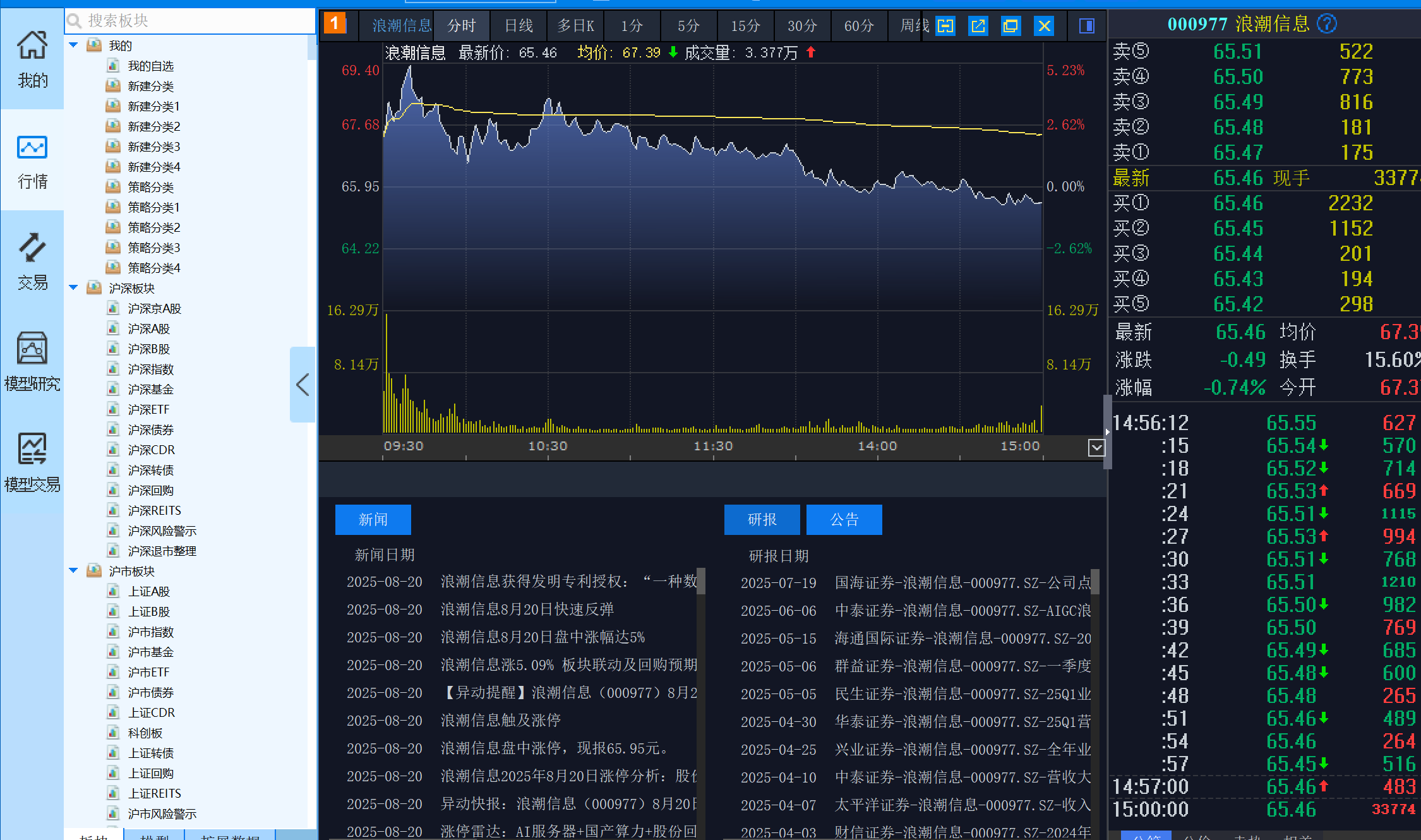This screenshot has width=1421, height=840.
Task: Switch chart to 5分 period
Action: pos(689,26)
